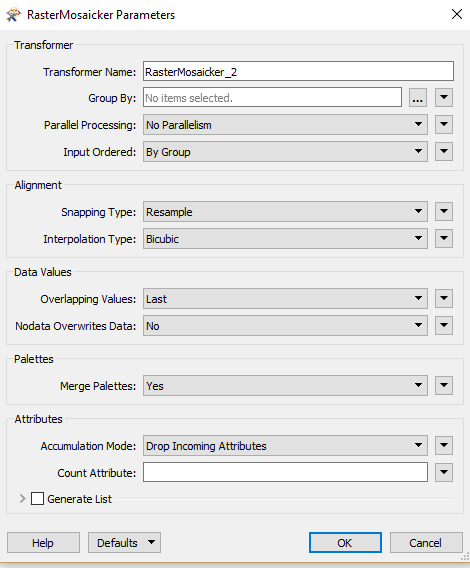Open the Interpolation Type Bicubic dropdown

tap(285, 238)
